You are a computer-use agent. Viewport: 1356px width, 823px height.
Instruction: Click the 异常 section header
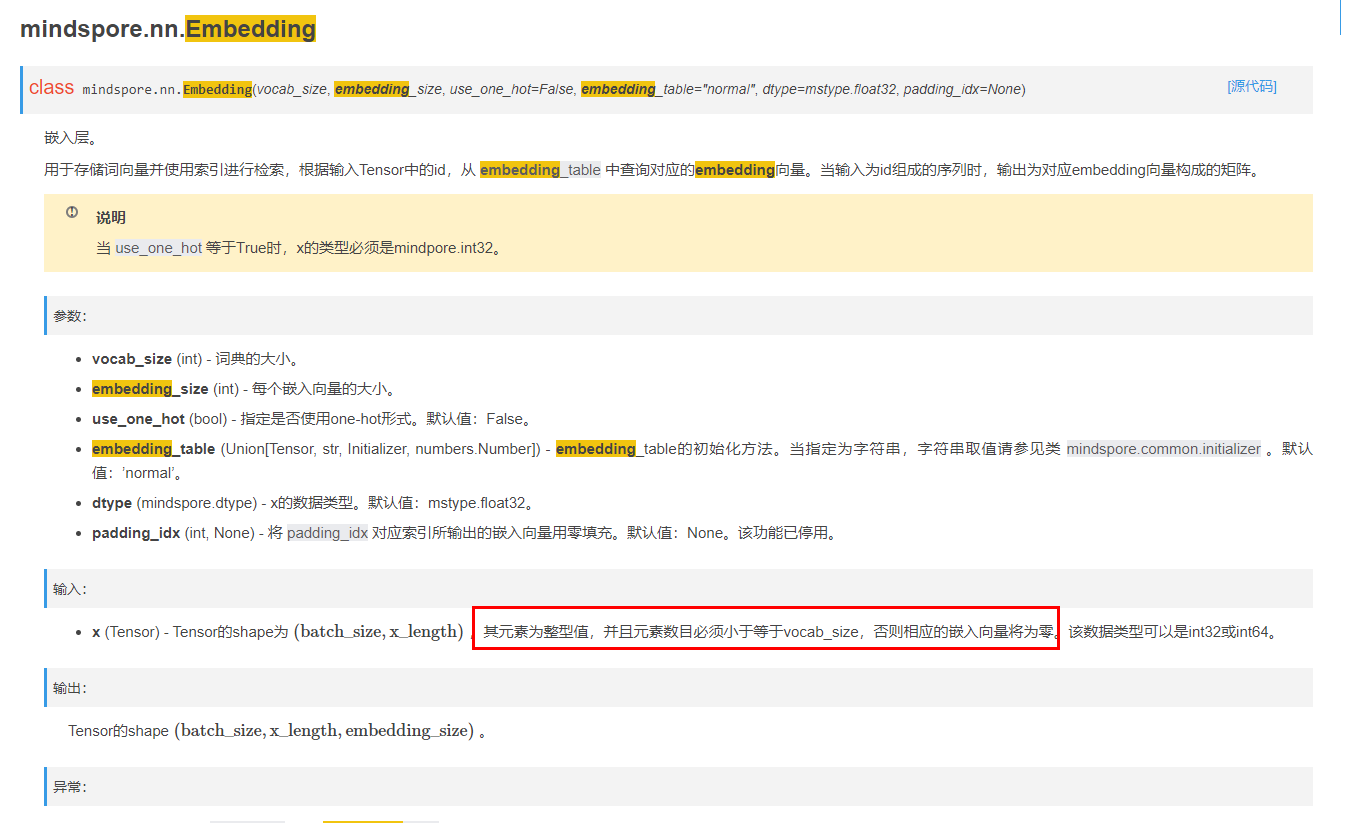[678, 787]
